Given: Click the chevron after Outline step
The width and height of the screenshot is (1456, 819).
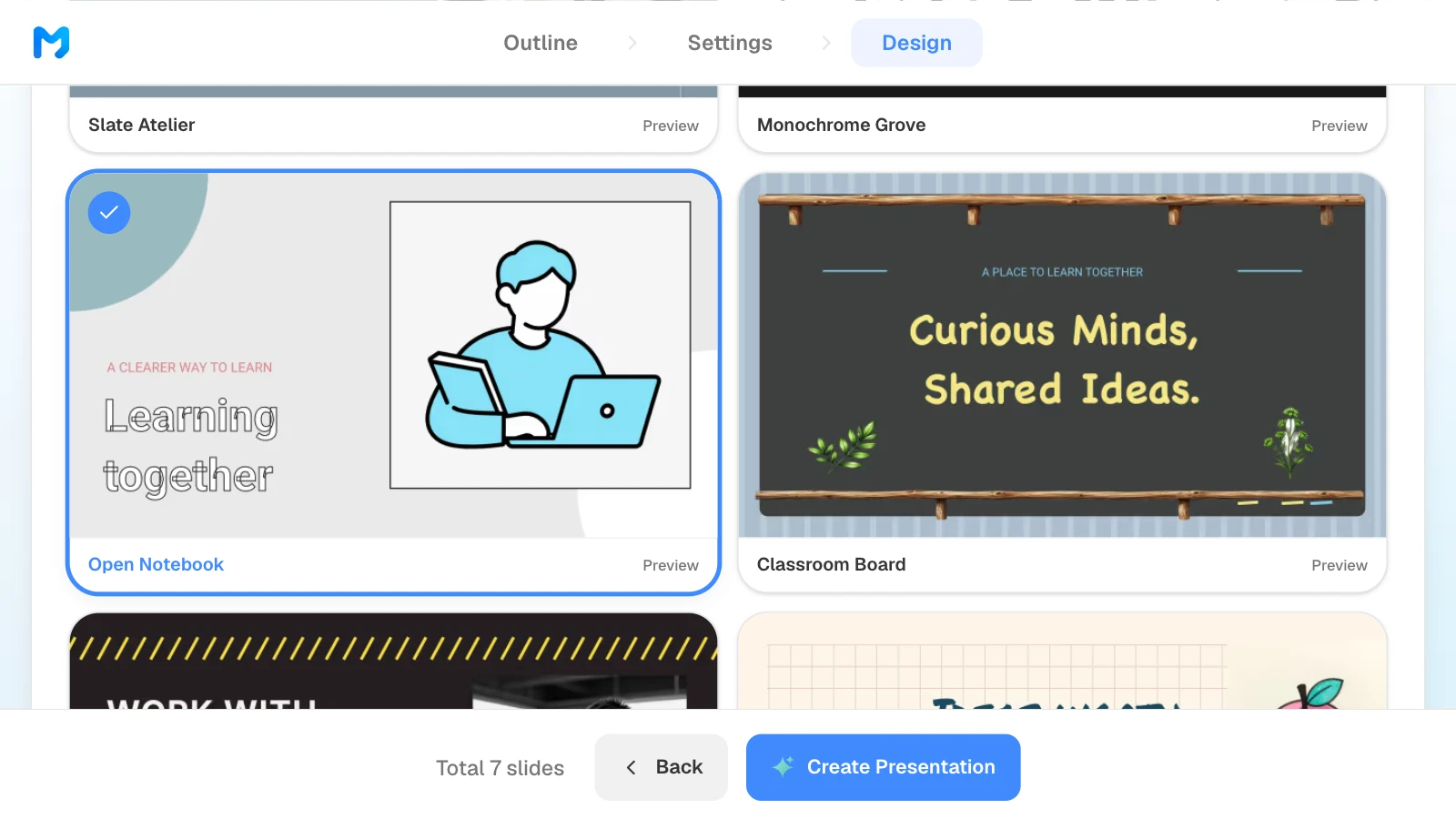Looking at the screenshot, I should click(x=632, y=43).
